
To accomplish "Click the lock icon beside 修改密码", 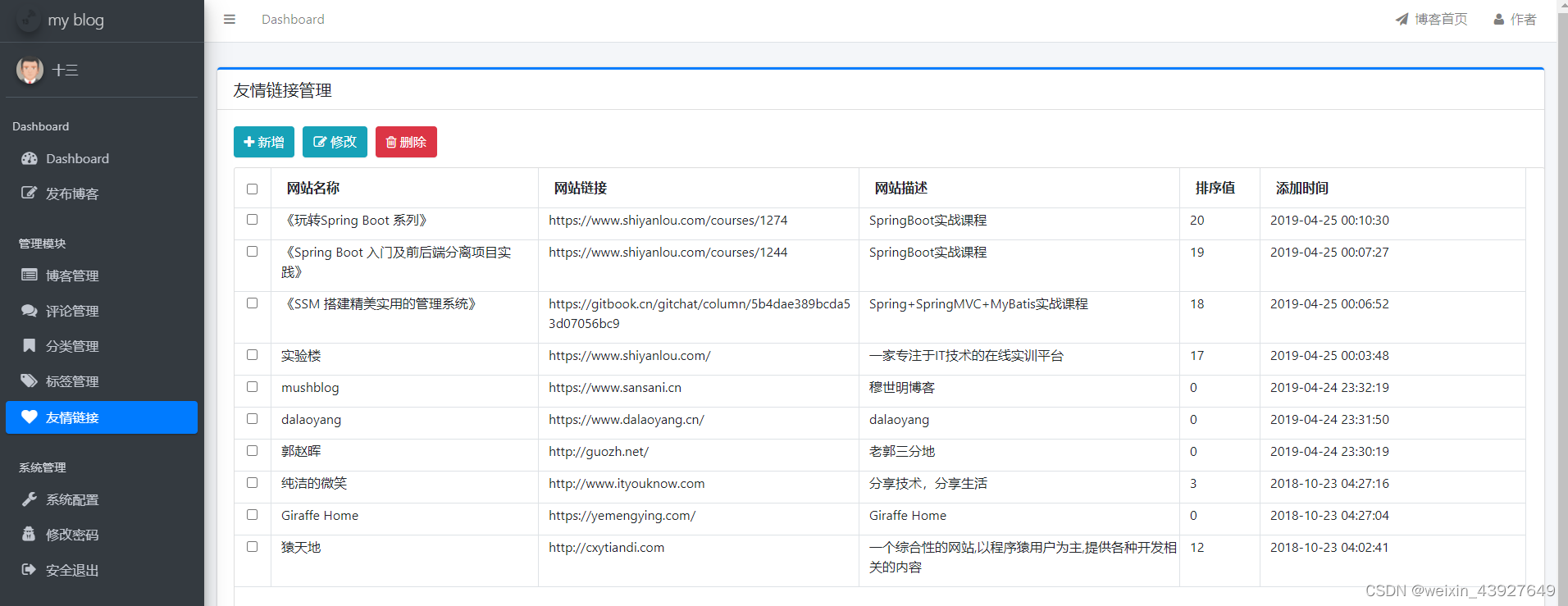I will click(x=29, y=534).
